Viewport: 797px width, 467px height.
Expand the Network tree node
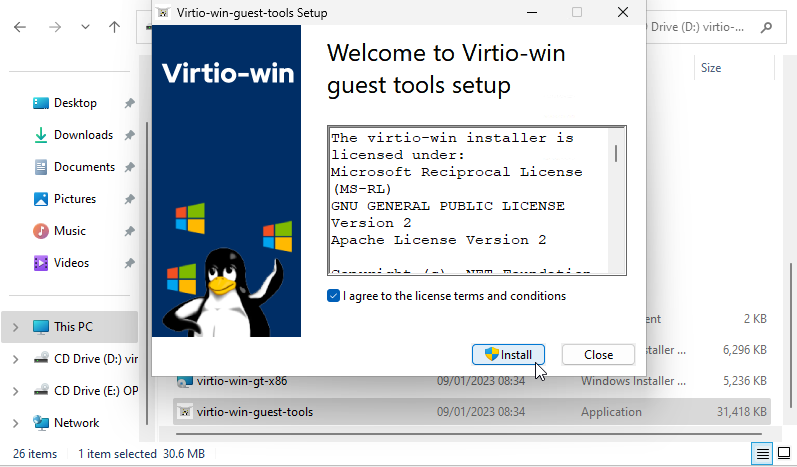15,423
